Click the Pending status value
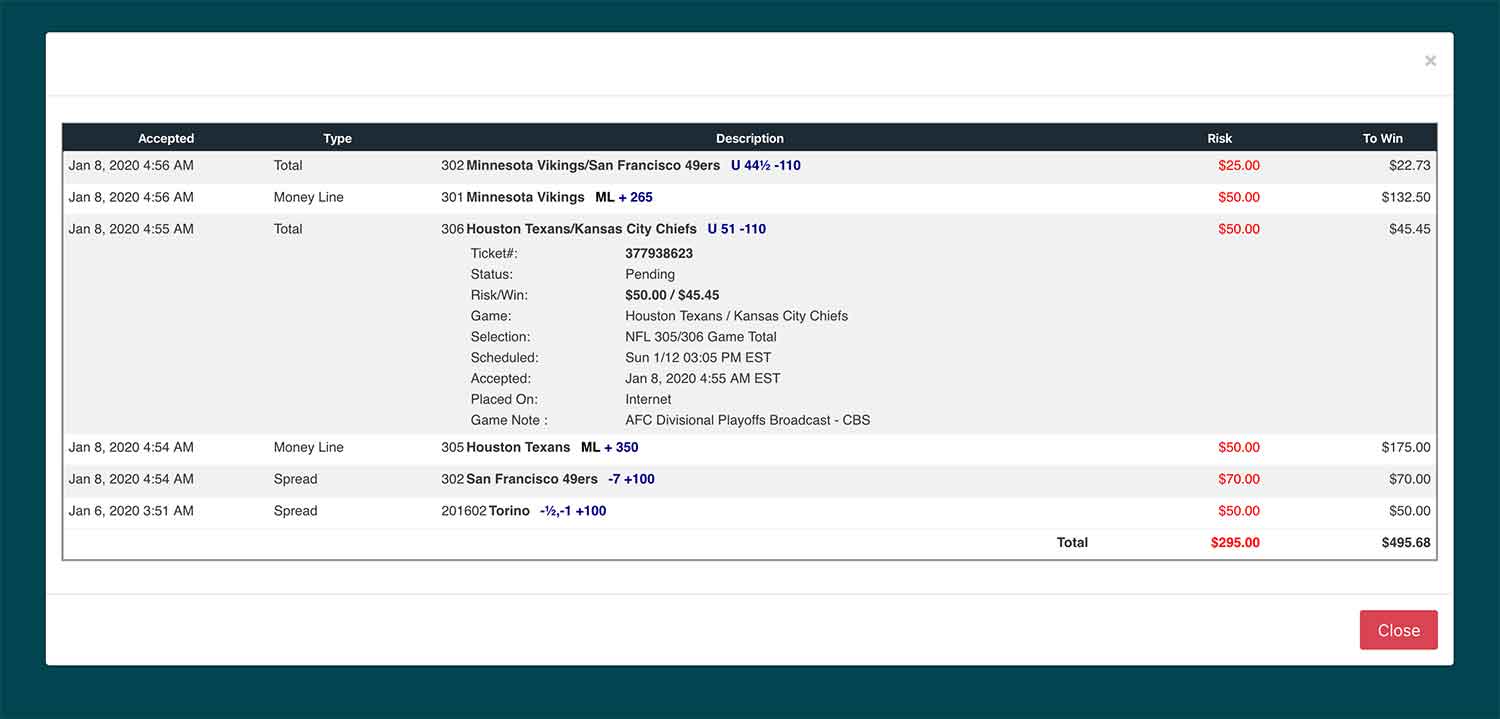Screen dimensions: 1500x719 pos(650,274)
